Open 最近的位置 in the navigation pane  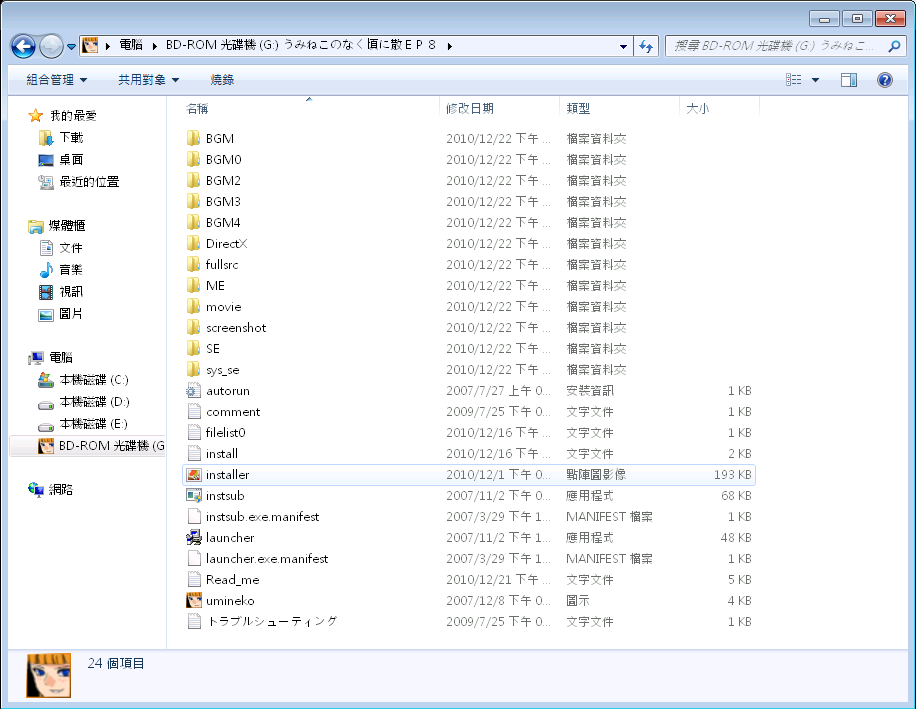coord(79,182)
